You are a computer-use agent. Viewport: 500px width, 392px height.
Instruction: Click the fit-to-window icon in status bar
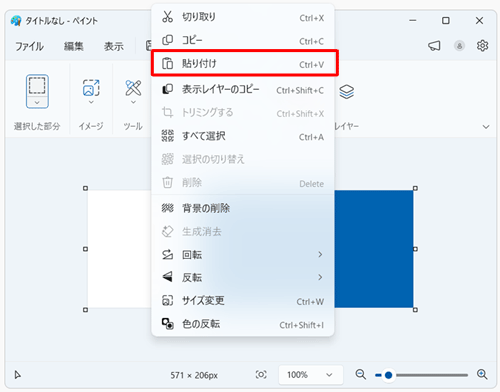click(261, 375)
